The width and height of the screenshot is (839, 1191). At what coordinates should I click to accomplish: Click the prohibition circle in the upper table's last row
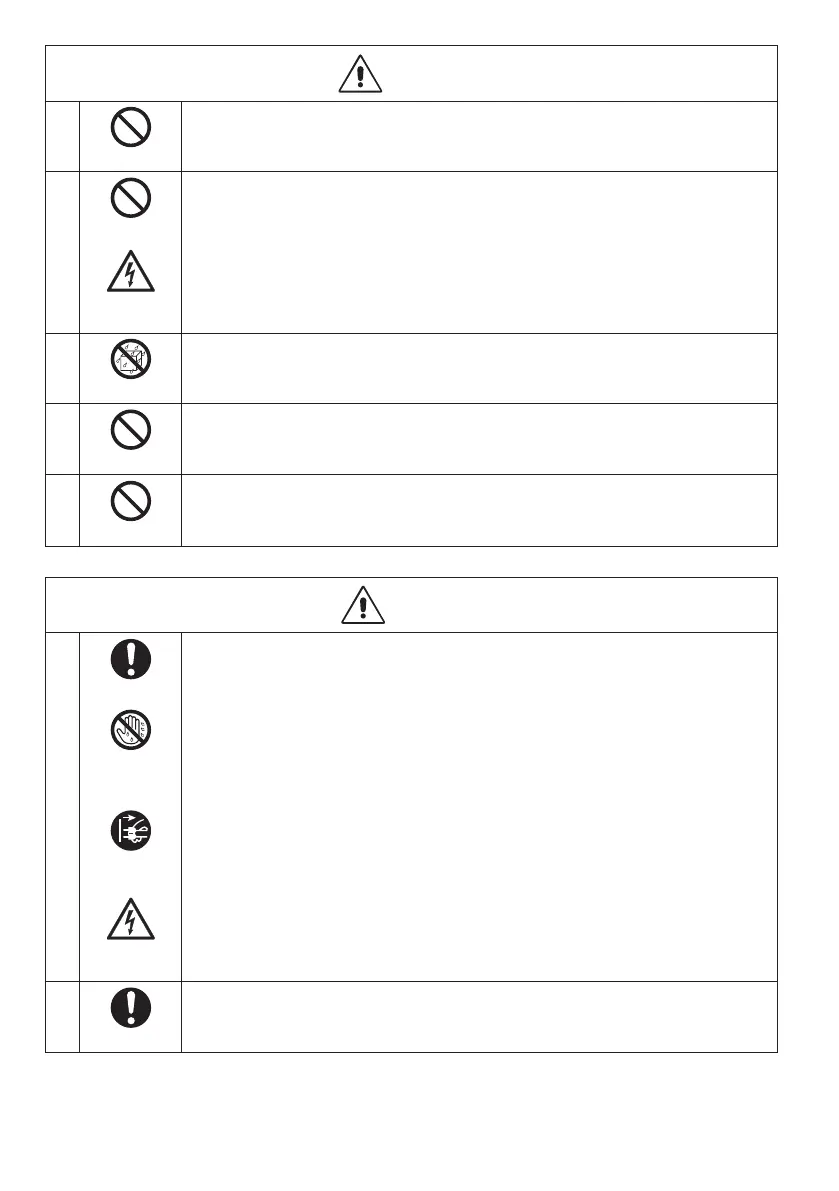131,501
